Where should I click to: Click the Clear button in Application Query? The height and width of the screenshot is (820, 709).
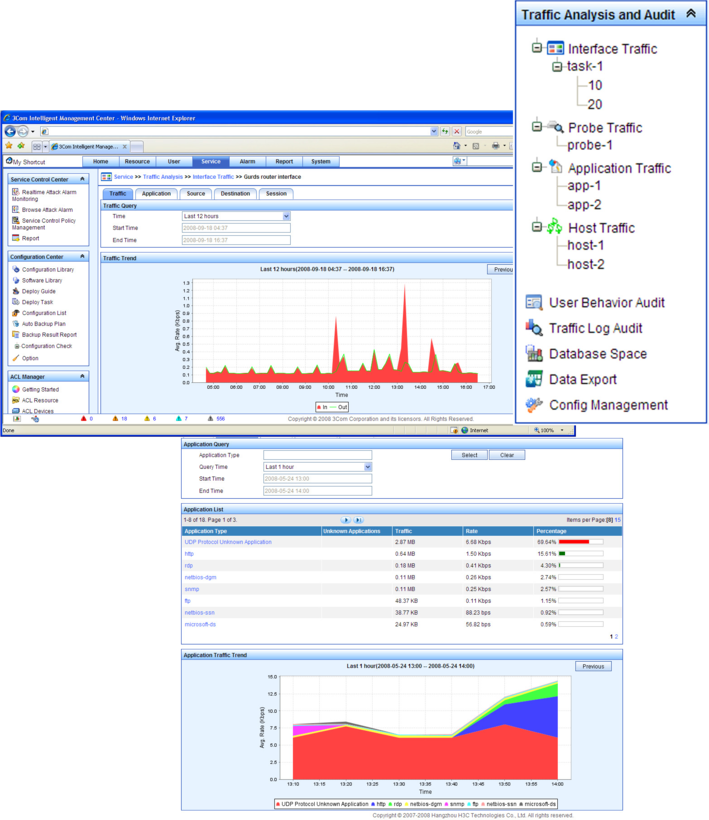507,455
